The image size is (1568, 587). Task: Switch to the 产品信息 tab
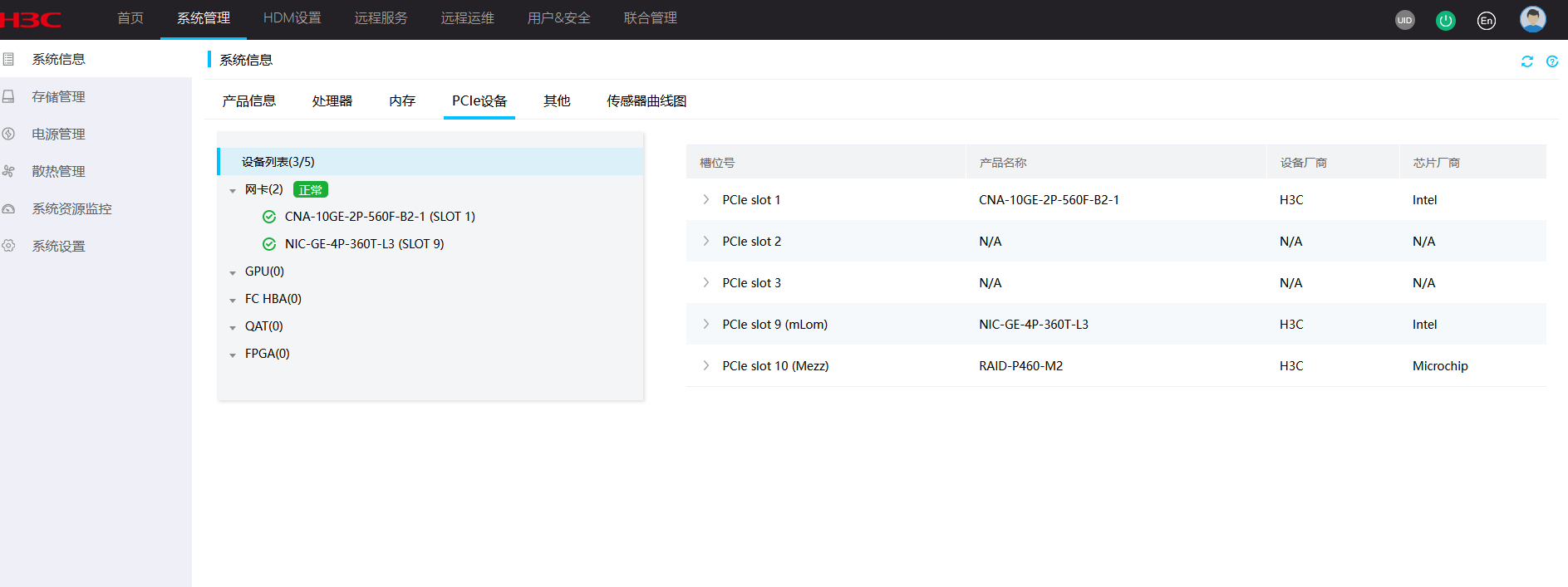[x=249, y=100]
